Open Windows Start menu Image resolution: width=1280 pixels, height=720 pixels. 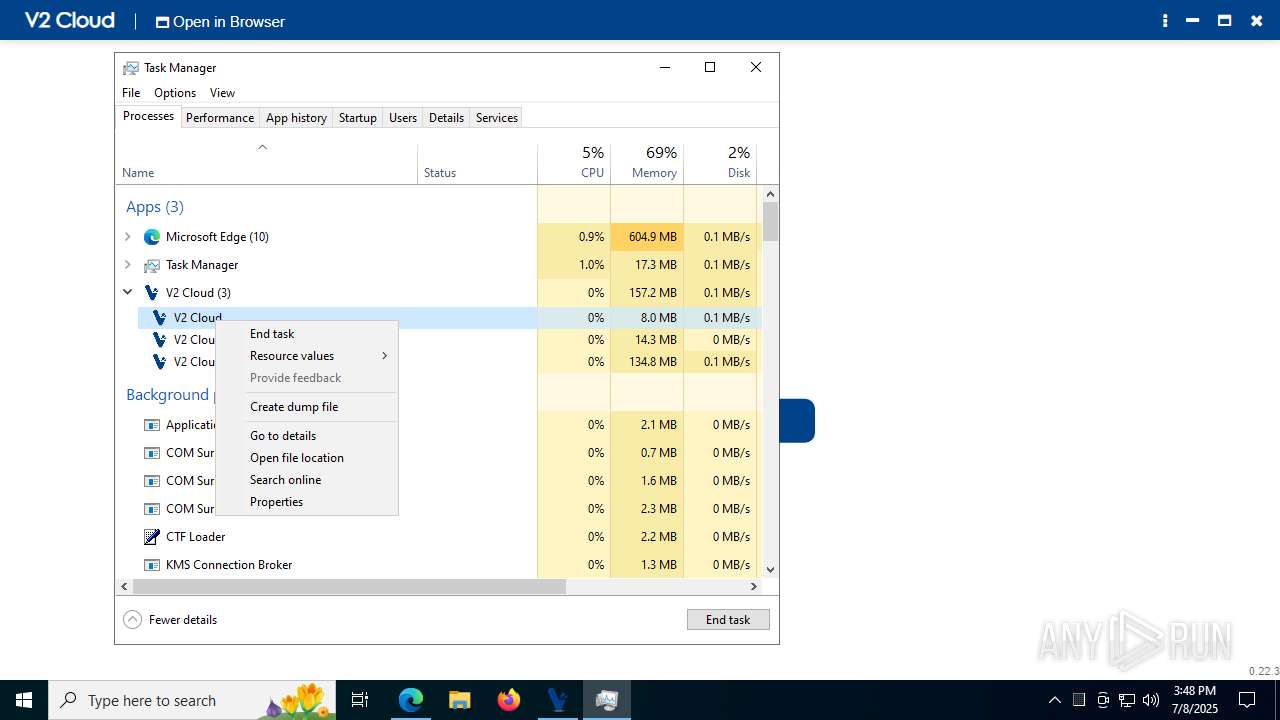coord(24,700)
